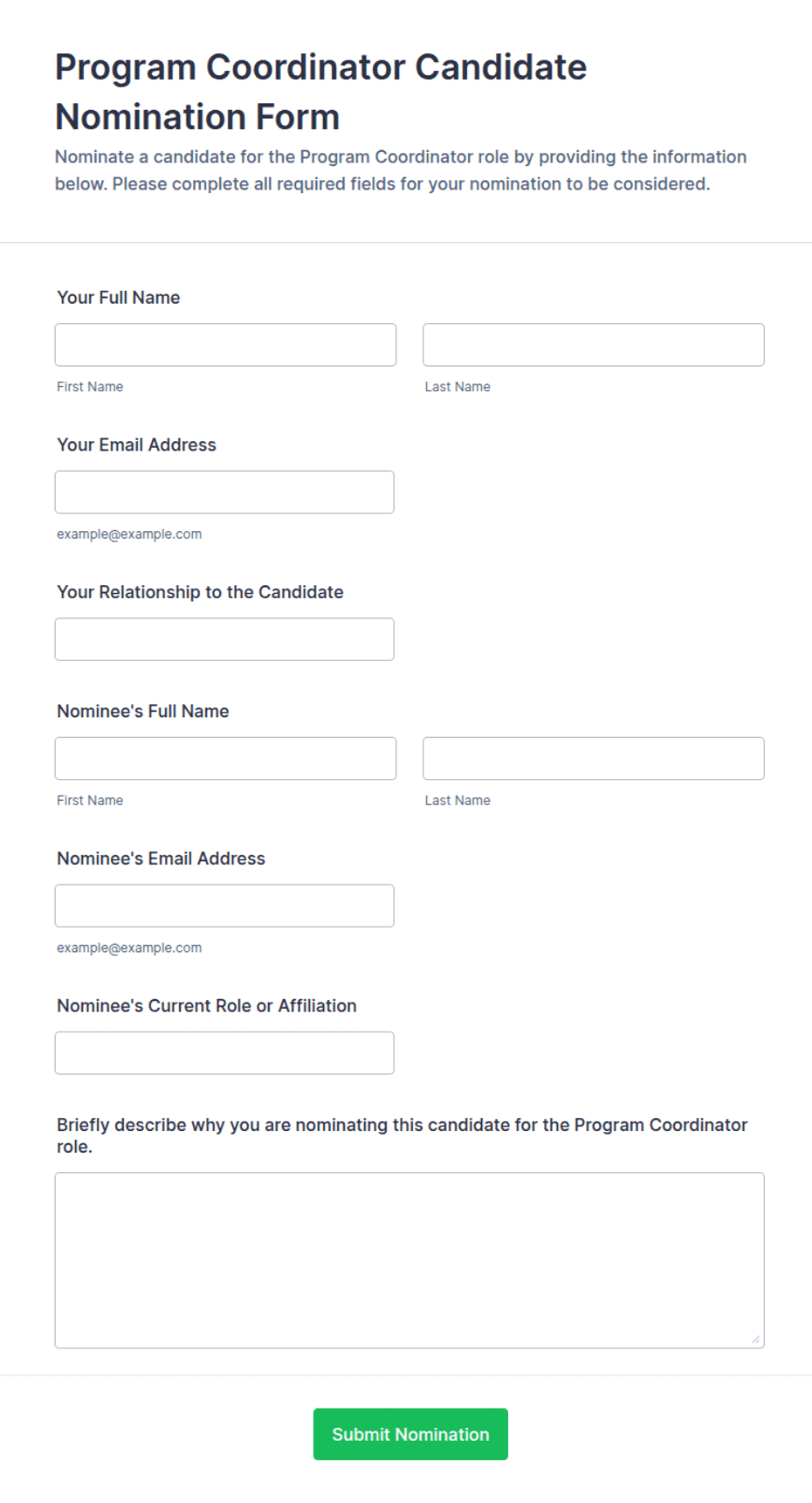Click the Your Relationship to the Candidate label
Viewport: 812px width, 1503px height.
[200, 592]
